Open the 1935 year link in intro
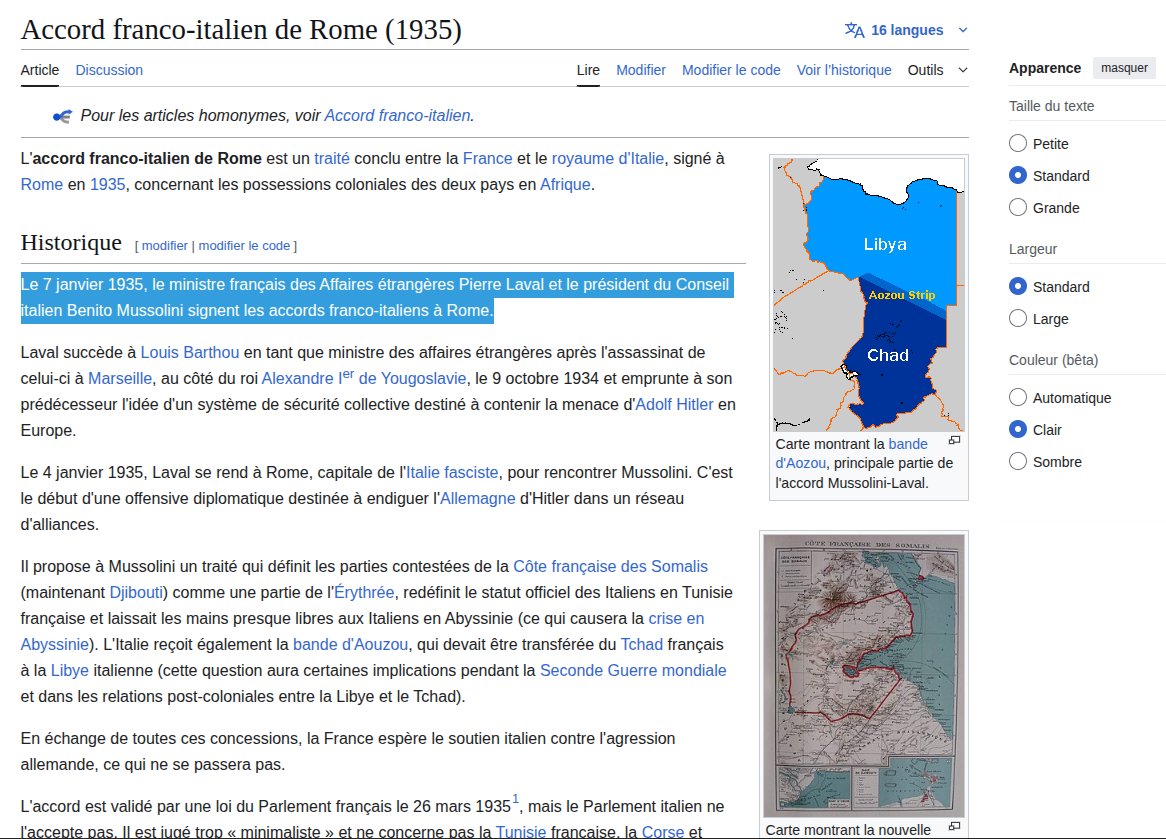 click(x=108, y=184)
